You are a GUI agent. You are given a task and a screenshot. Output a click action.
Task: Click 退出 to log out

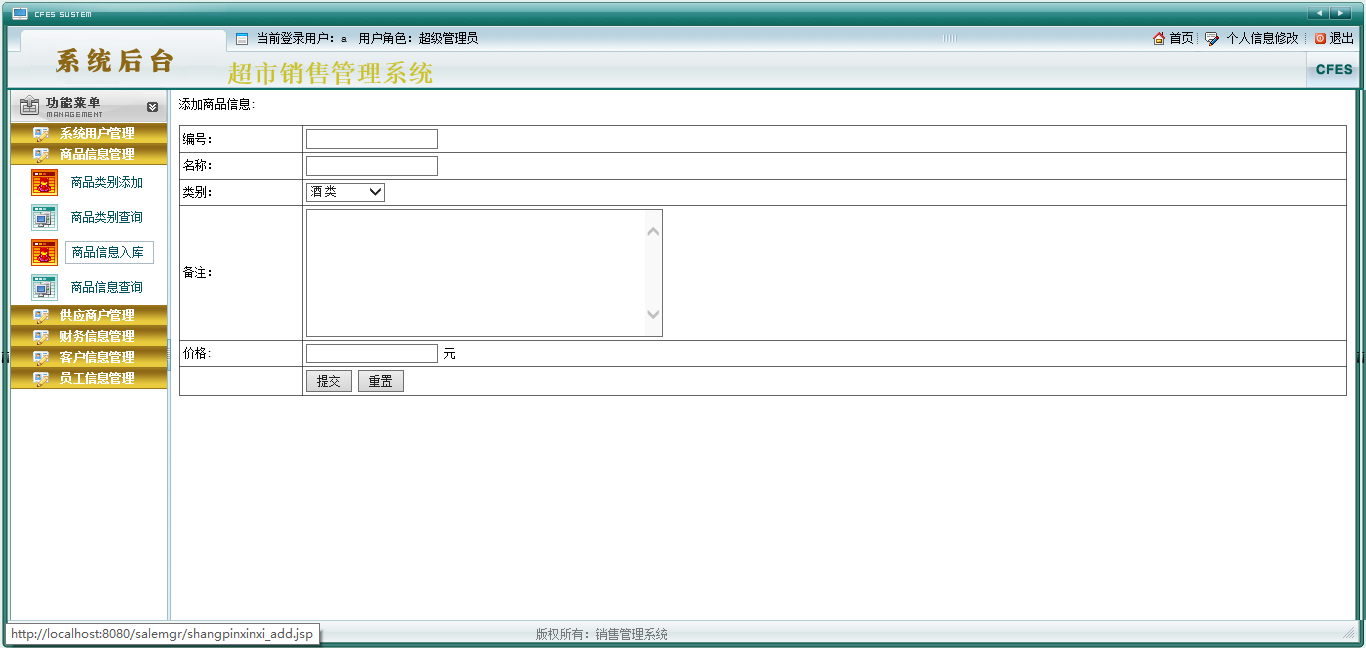(1341, 38)
